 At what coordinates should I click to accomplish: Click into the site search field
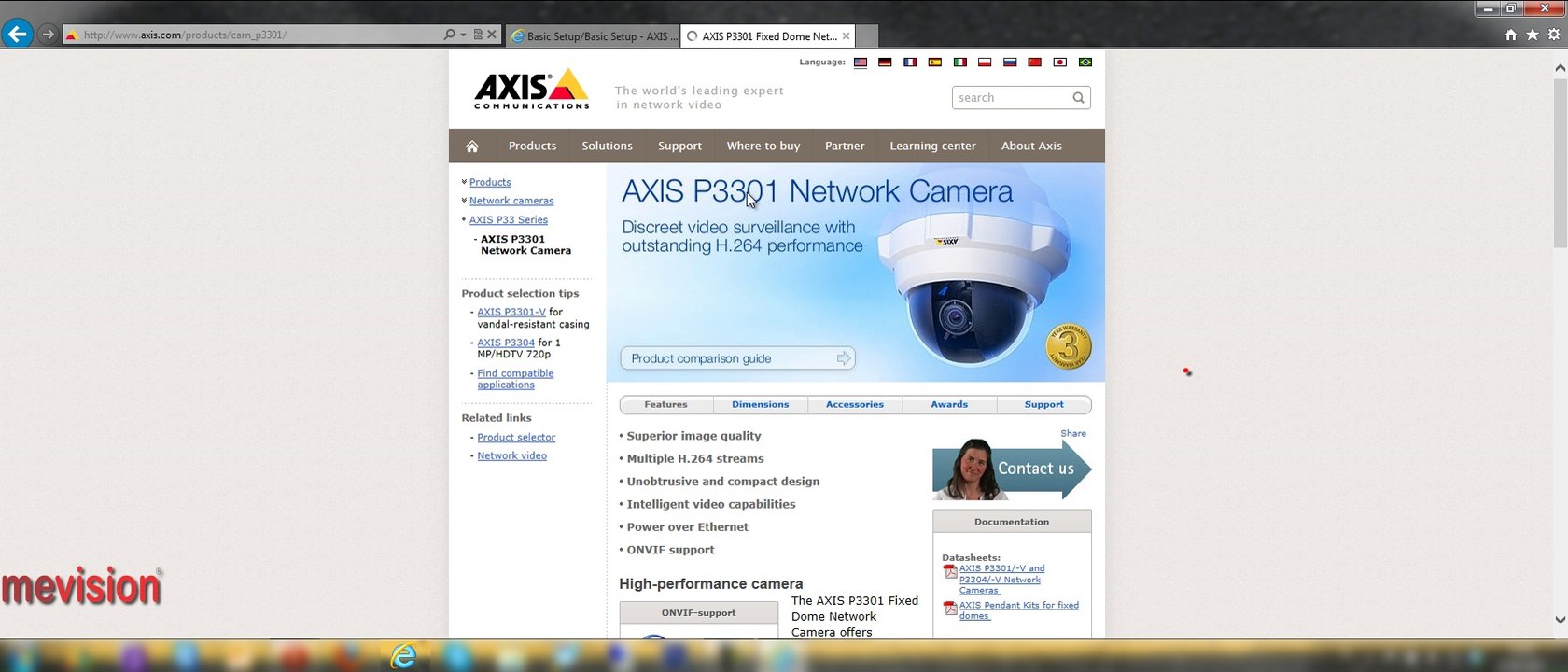[x=1011, y=98]
